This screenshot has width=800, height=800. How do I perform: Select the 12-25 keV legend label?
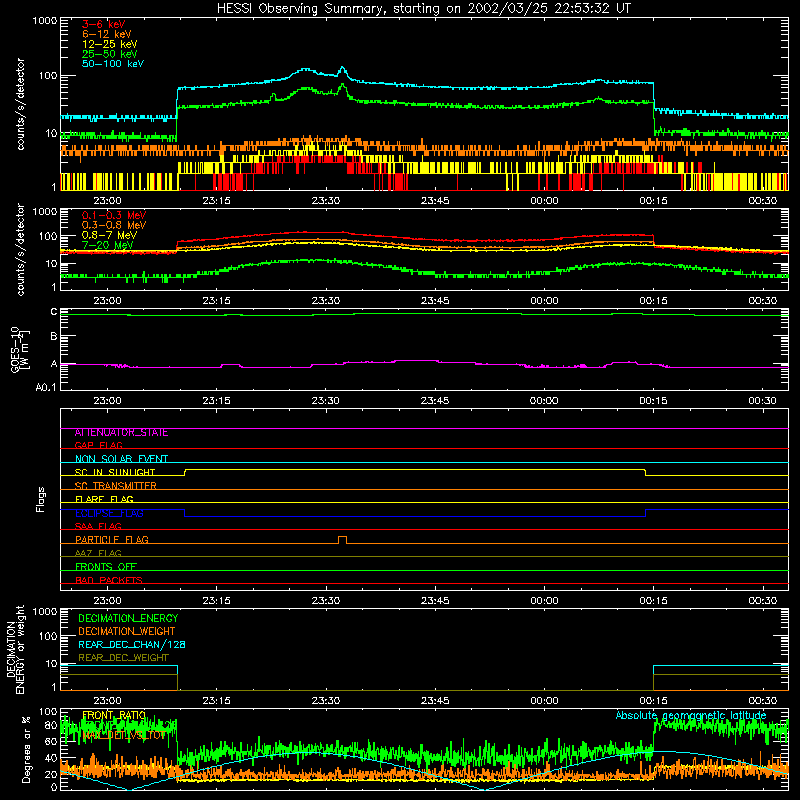(110, 44)
